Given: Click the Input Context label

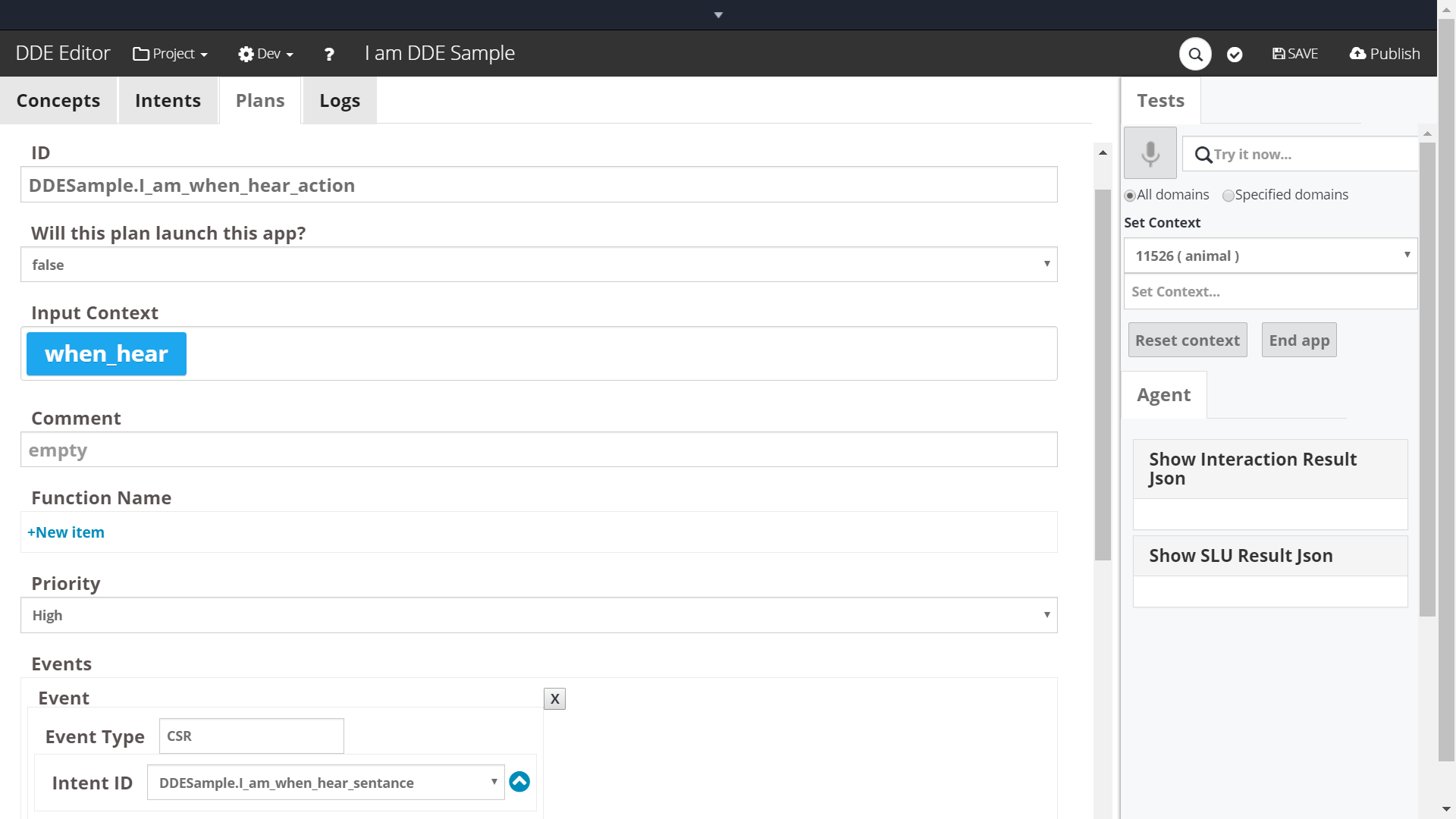Looking at the screenshot, I should 95,313.
